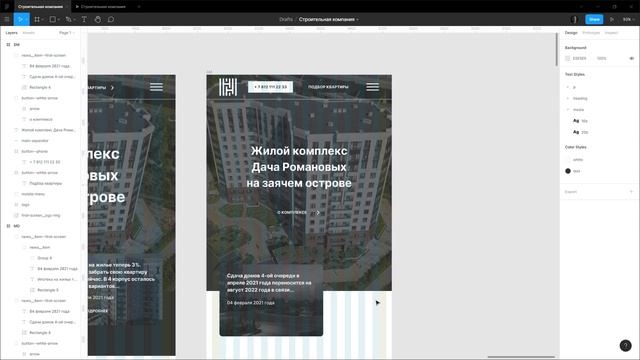Image resolution: width=640 pixels, height=360 pixels.
Task: Select the 'Group 4' layer under MO
Action: pyautogui.click(x=44, y=258)
